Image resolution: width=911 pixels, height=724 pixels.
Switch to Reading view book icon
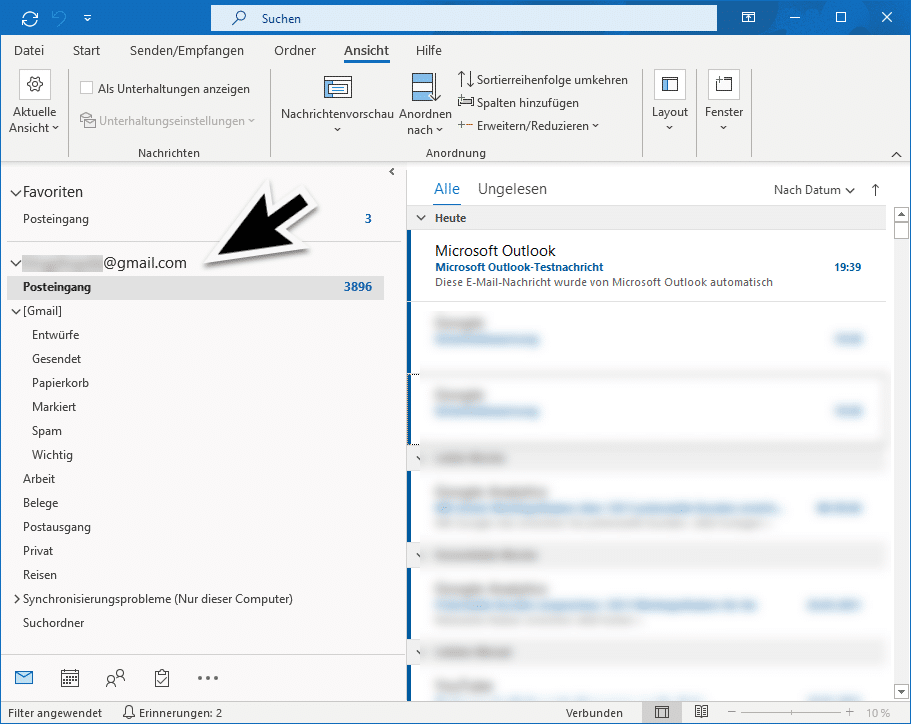701,712
